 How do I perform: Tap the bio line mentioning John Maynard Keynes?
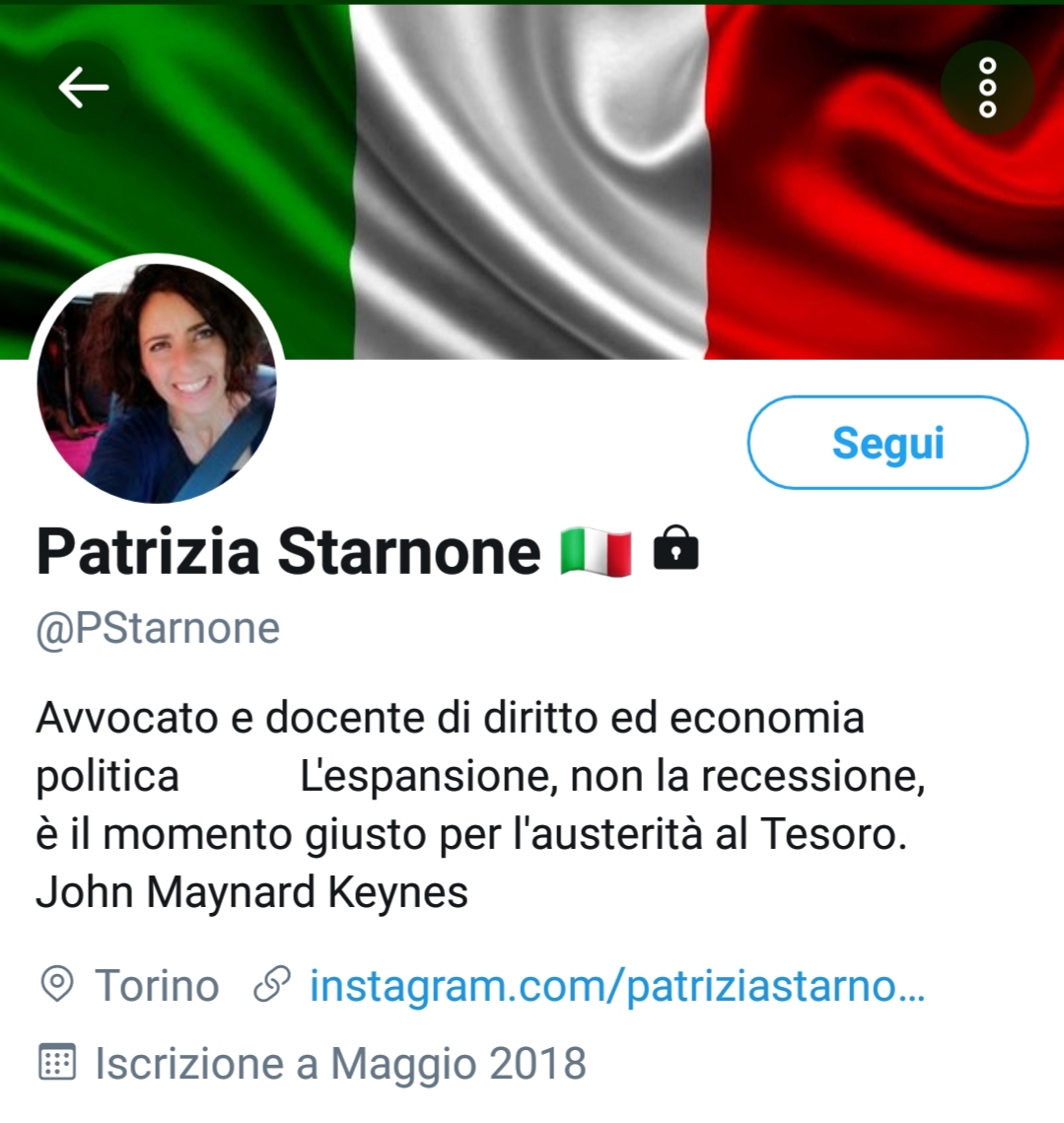(x=251, y=892)
